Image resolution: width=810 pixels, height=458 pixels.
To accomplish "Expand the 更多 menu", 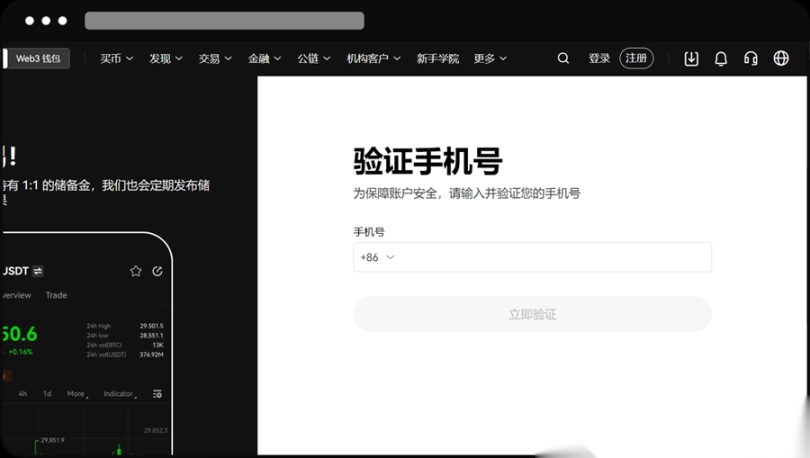I will tap(490, 59).
